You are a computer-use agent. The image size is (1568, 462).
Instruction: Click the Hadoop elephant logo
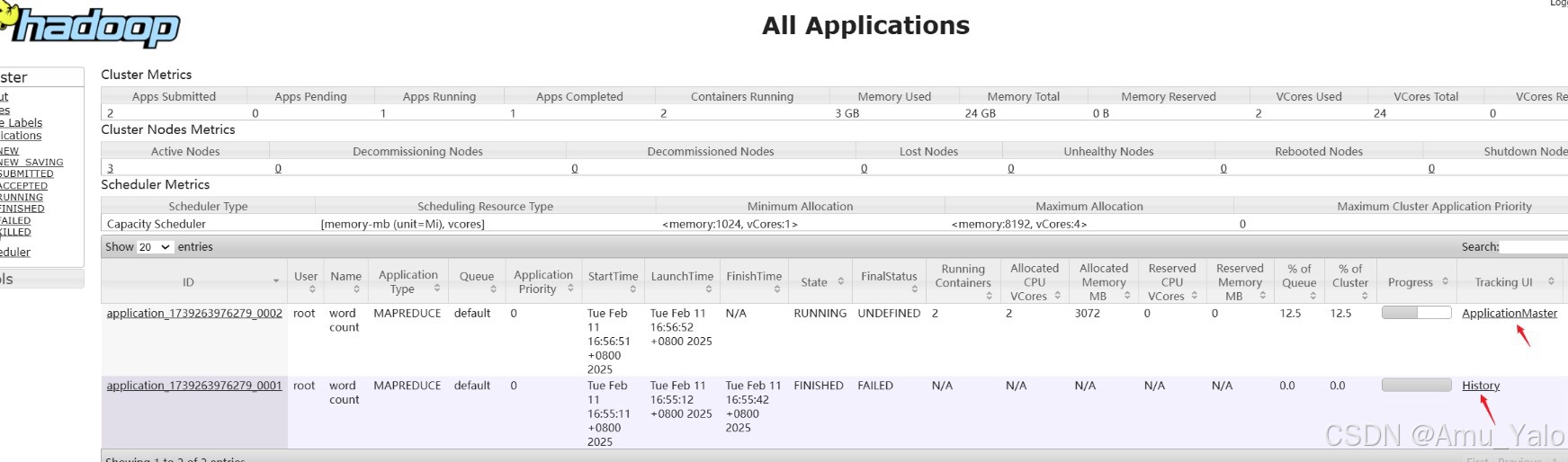(90, 25)
